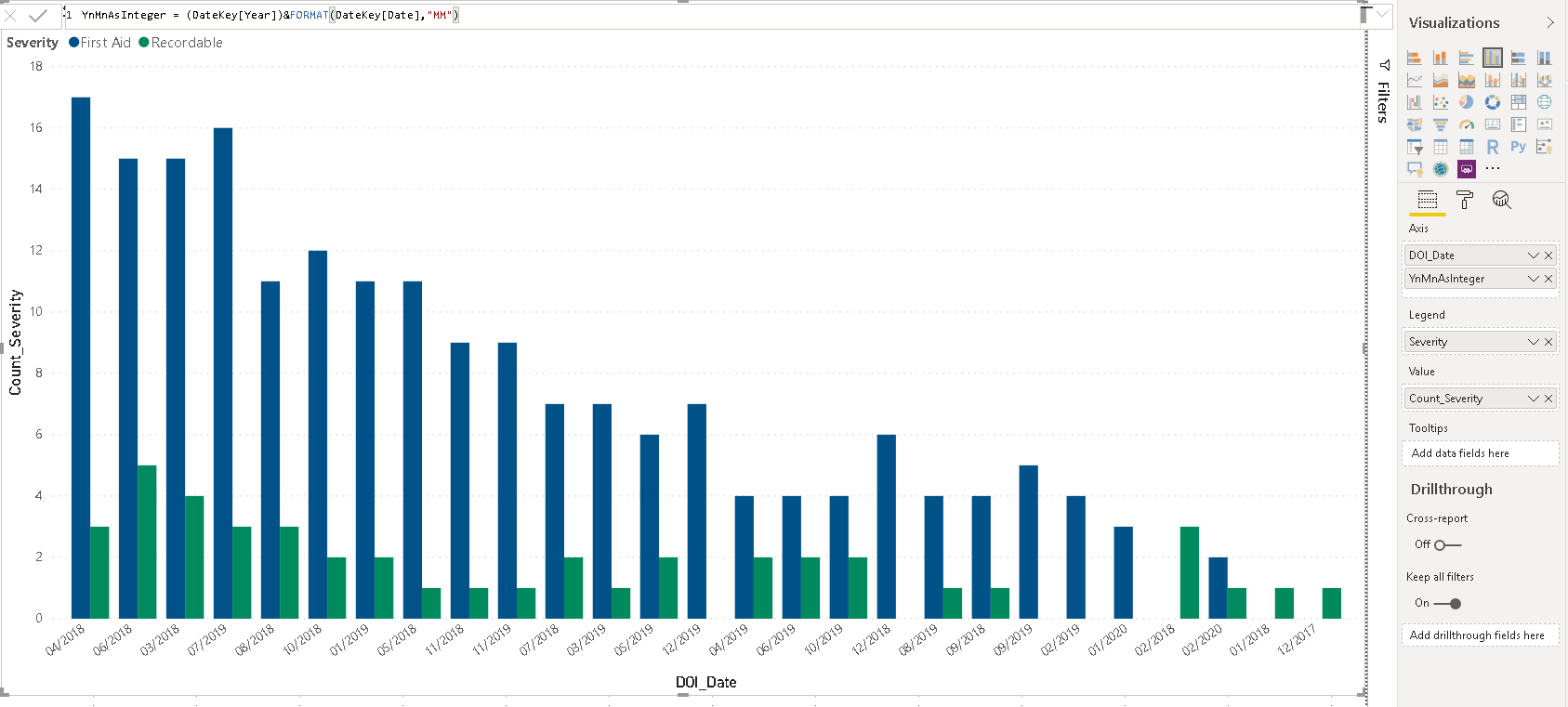Select the Q&A visual
1568x707 pixels.
pos(1415,169)
